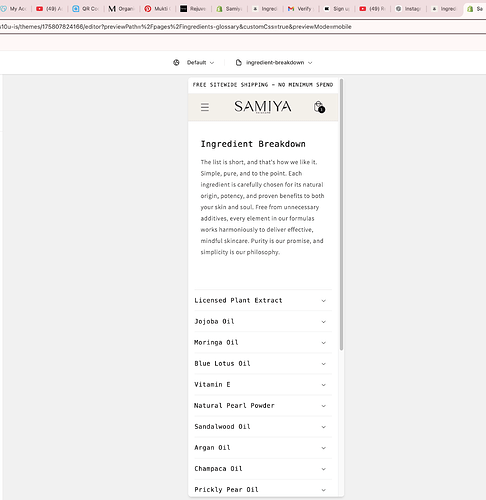Switch to the Sign u browser tab
The height and width of the screenshot is (500, 486).
point(337,9)
